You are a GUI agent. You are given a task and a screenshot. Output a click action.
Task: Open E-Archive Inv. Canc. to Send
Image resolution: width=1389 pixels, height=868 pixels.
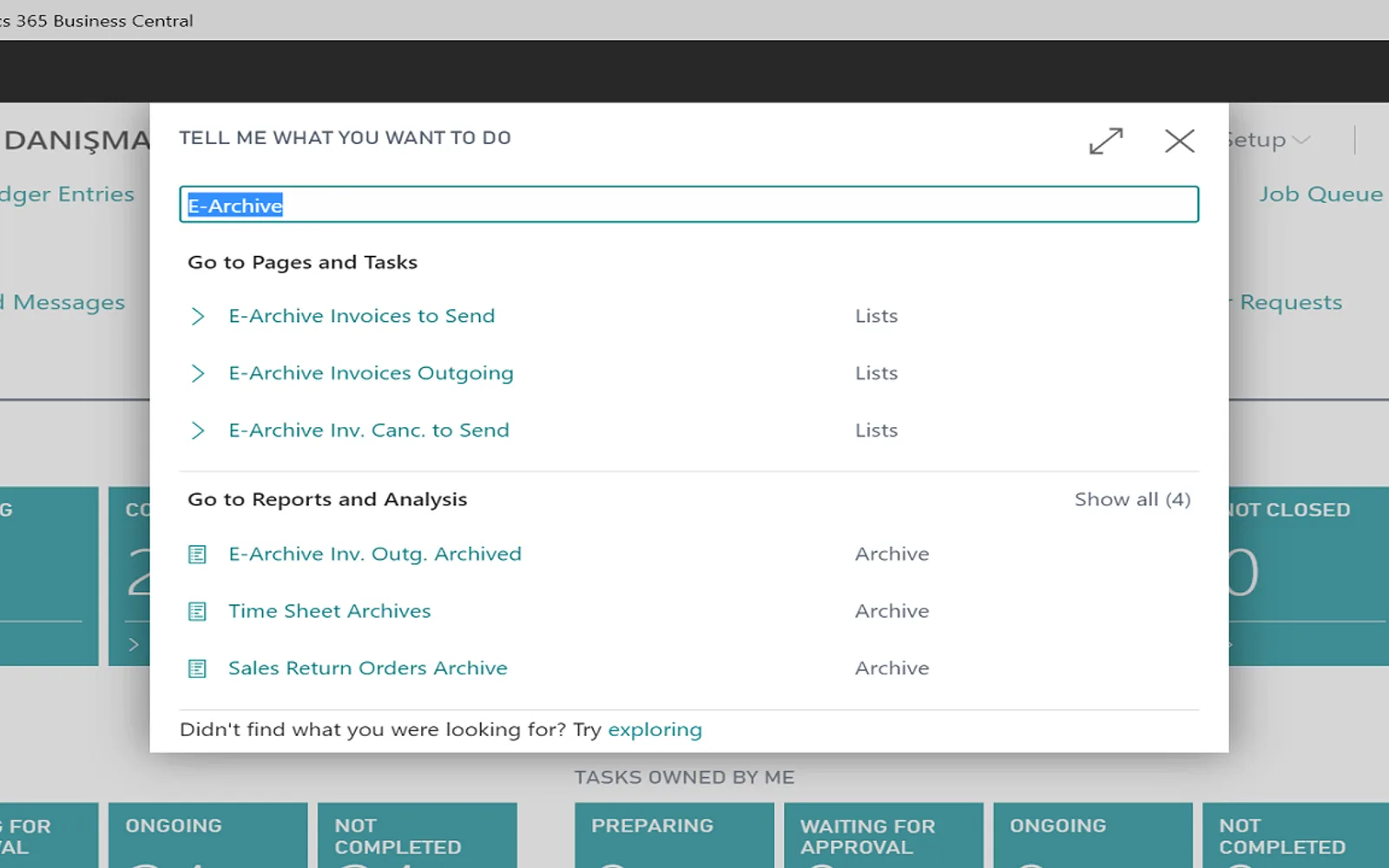(369, 431)
